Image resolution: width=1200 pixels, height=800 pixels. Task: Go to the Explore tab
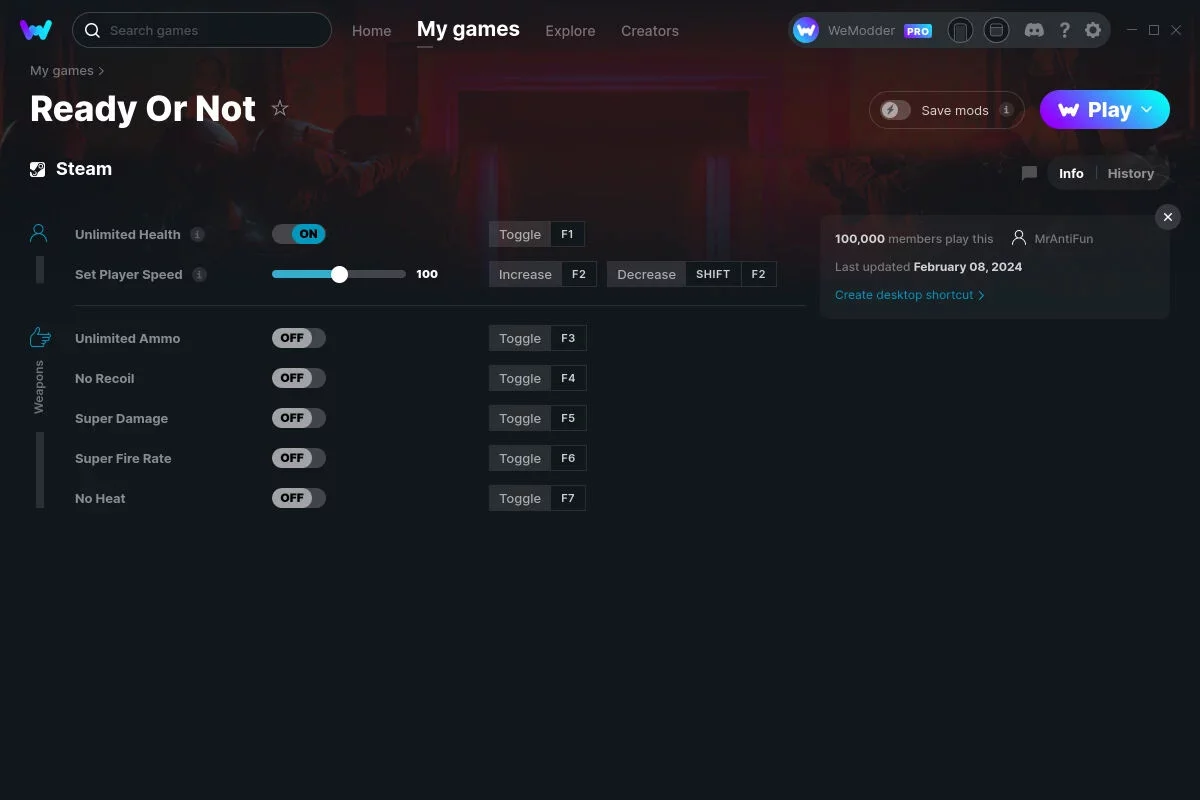coord(570,31)
